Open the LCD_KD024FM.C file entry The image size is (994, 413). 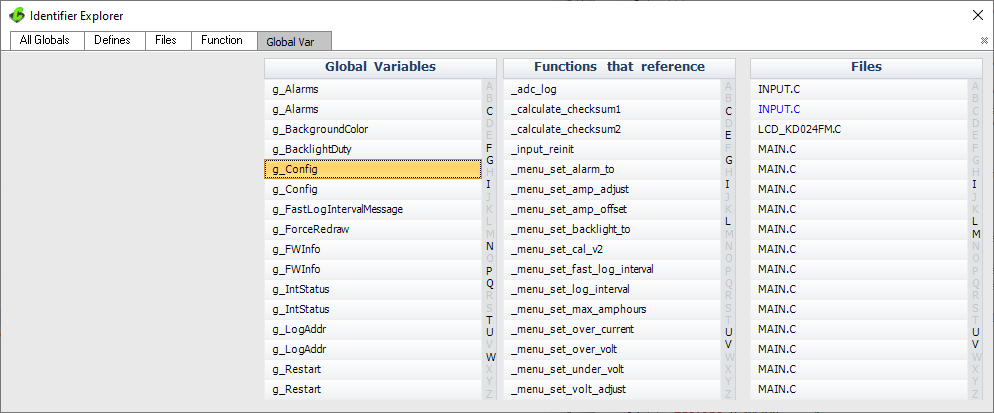tap(799, 129)
